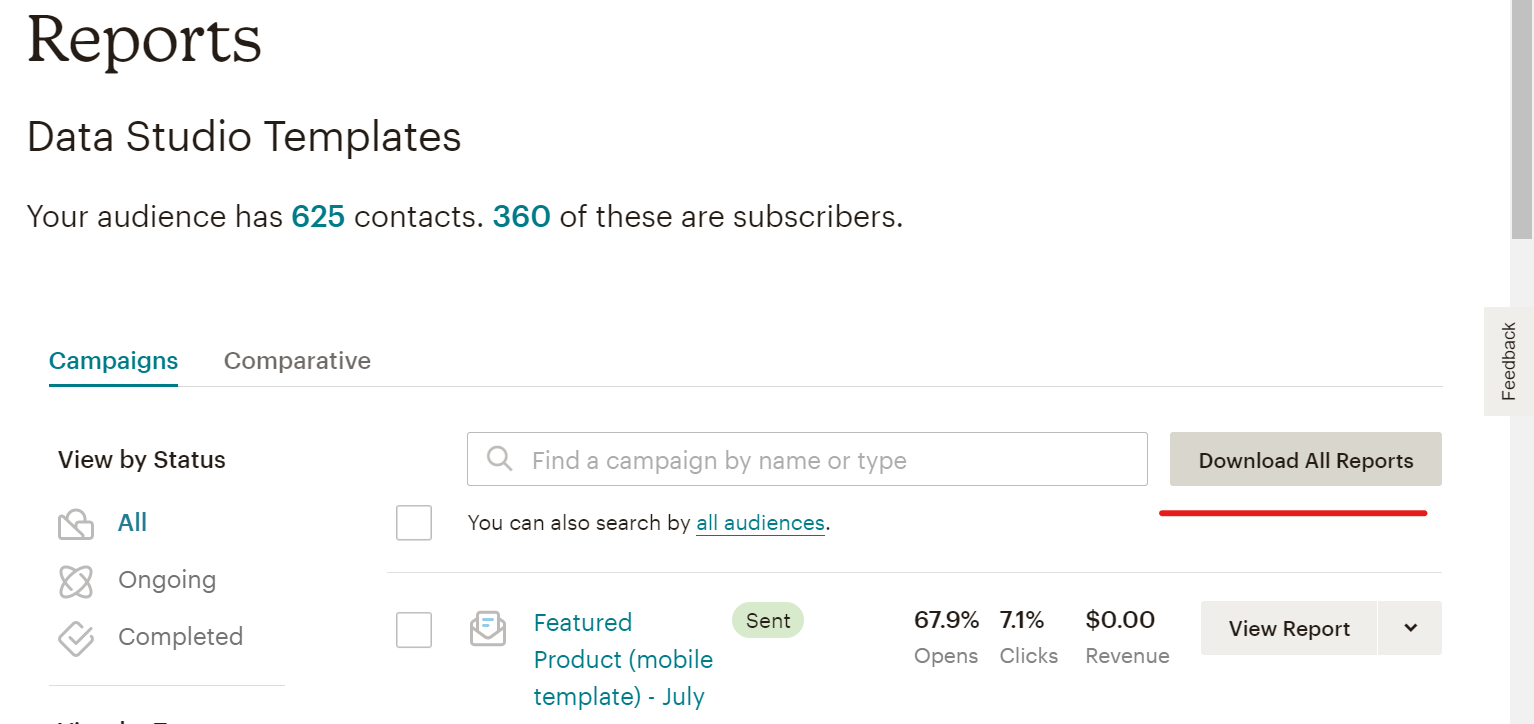Click the 360 subscribers number link

point(521,217)
